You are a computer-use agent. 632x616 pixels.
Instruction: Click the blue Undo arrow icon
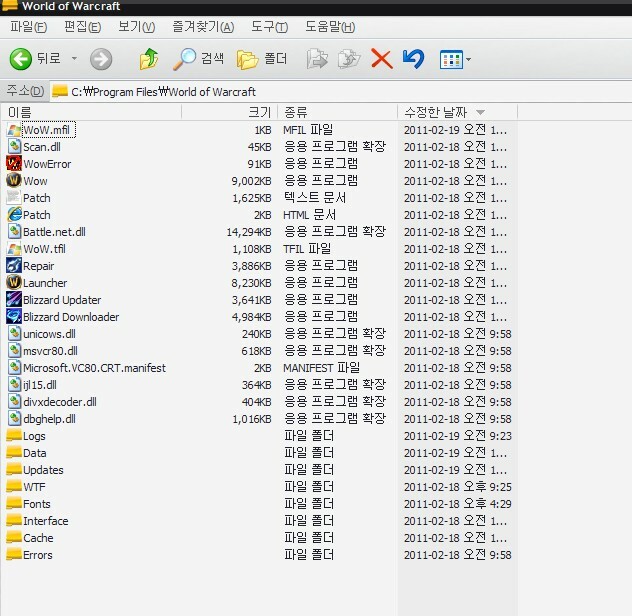(x=413, y=59)
